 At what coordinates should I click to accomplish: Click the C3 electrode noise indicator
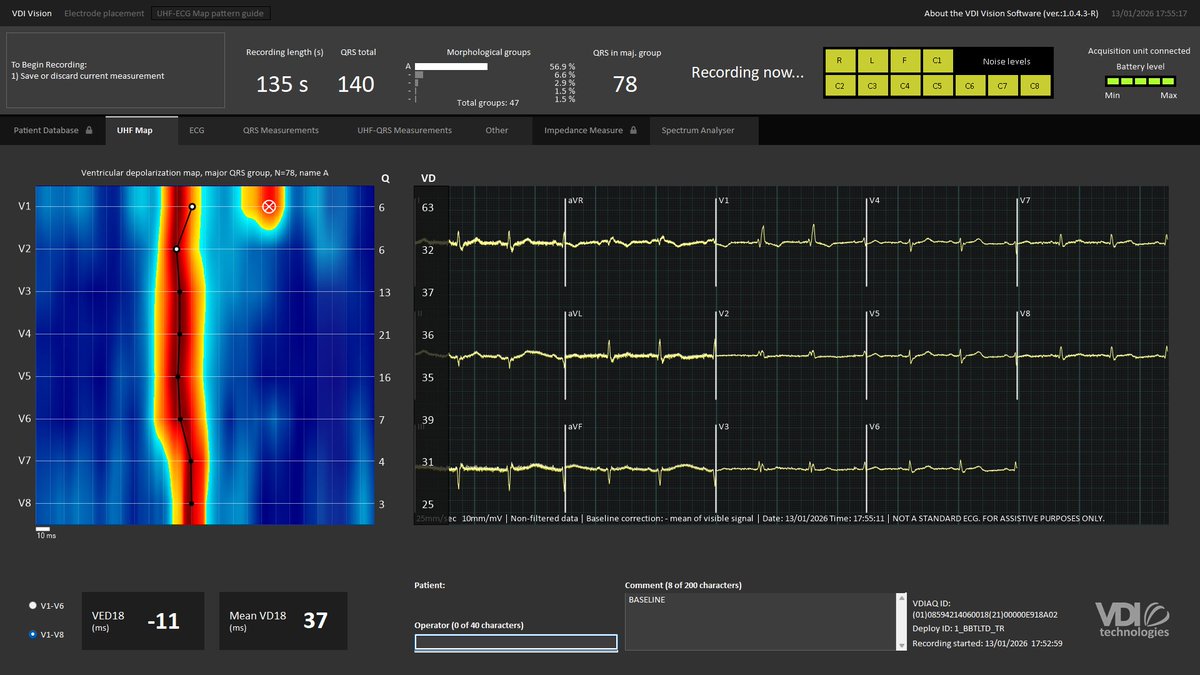tap(872, 86)
